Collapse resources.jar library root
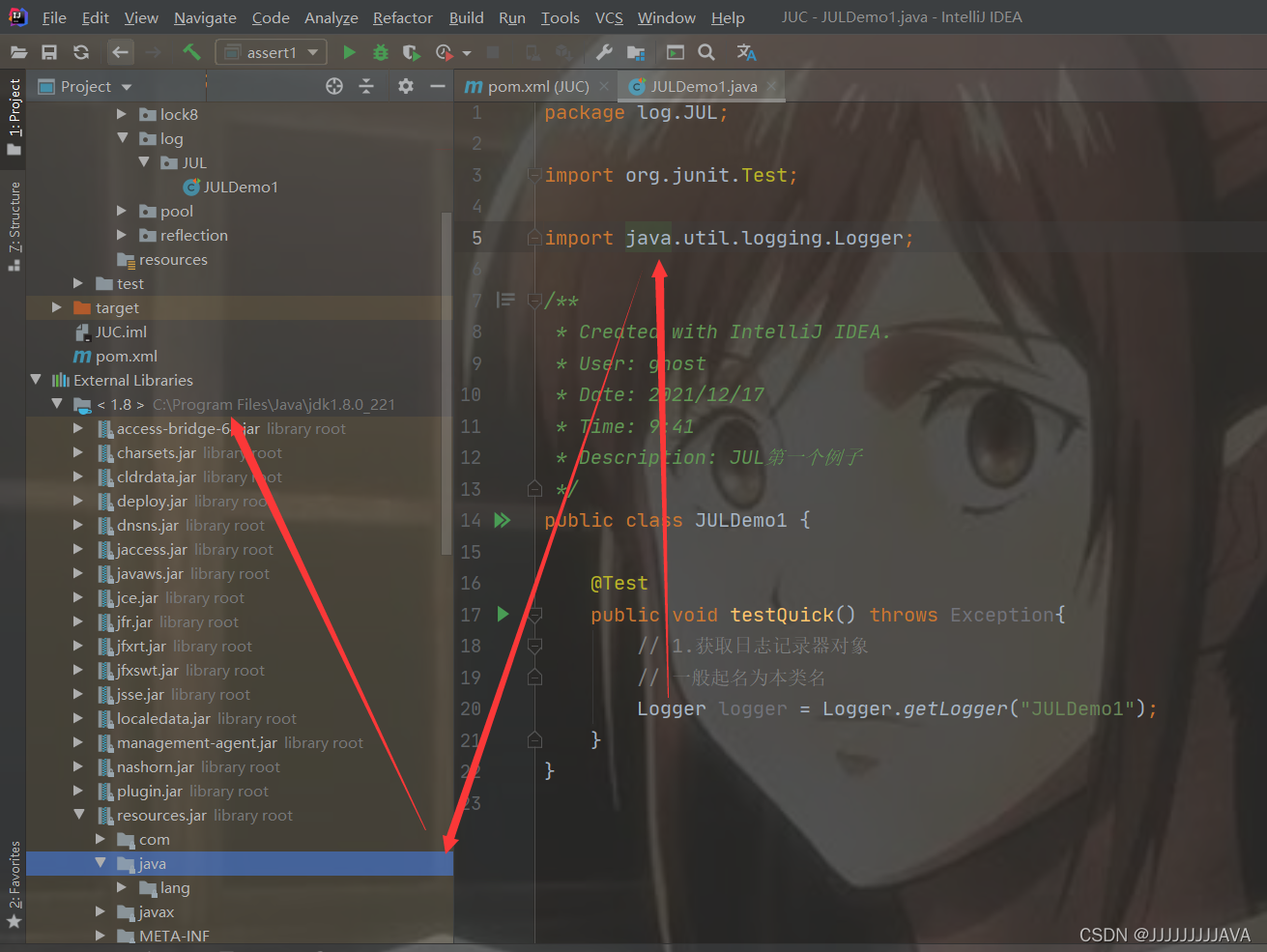Viewport: 1267px width, 952px height. [x=78, y=815]
